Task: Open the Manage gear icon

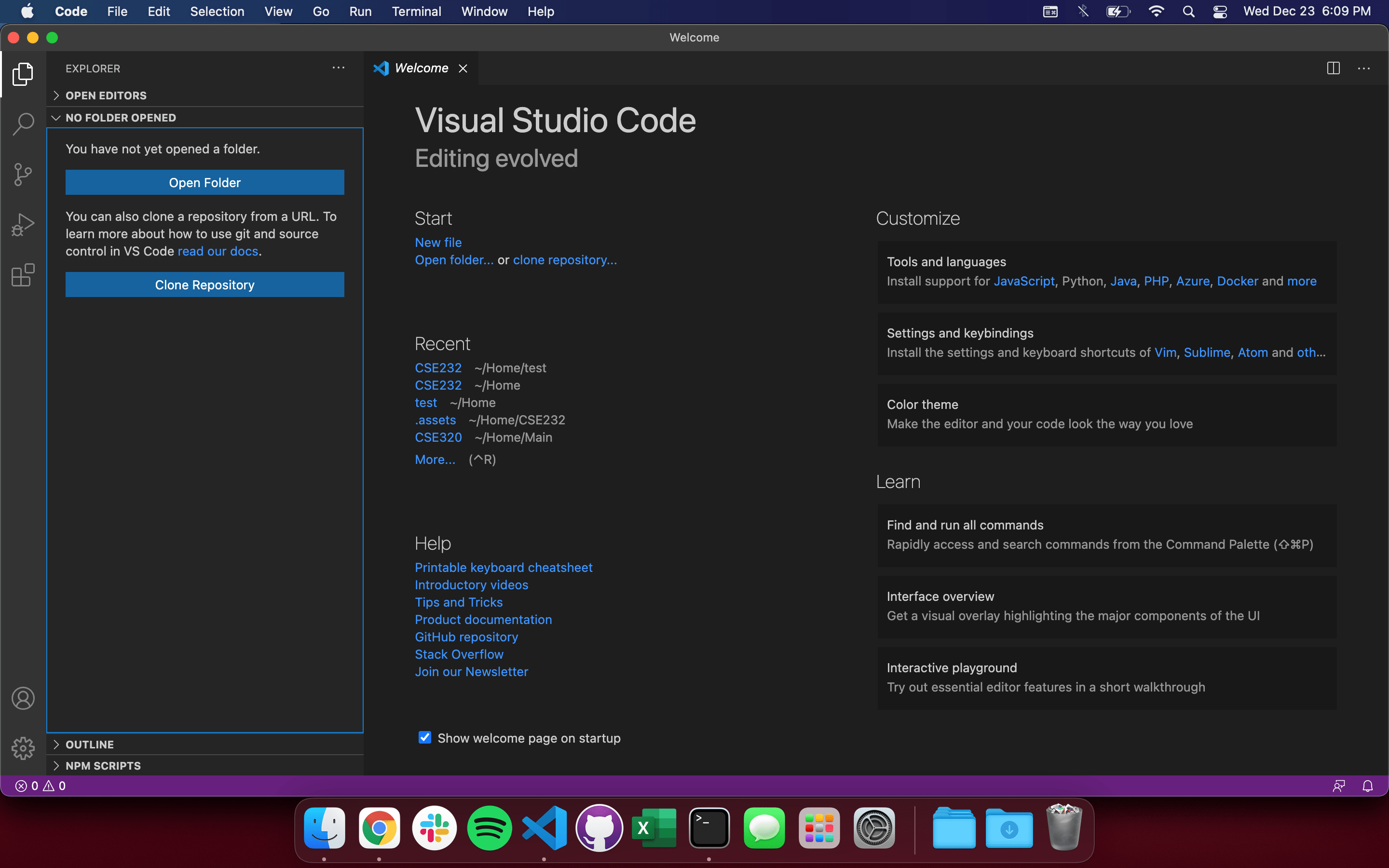Action: coord(23,748)
